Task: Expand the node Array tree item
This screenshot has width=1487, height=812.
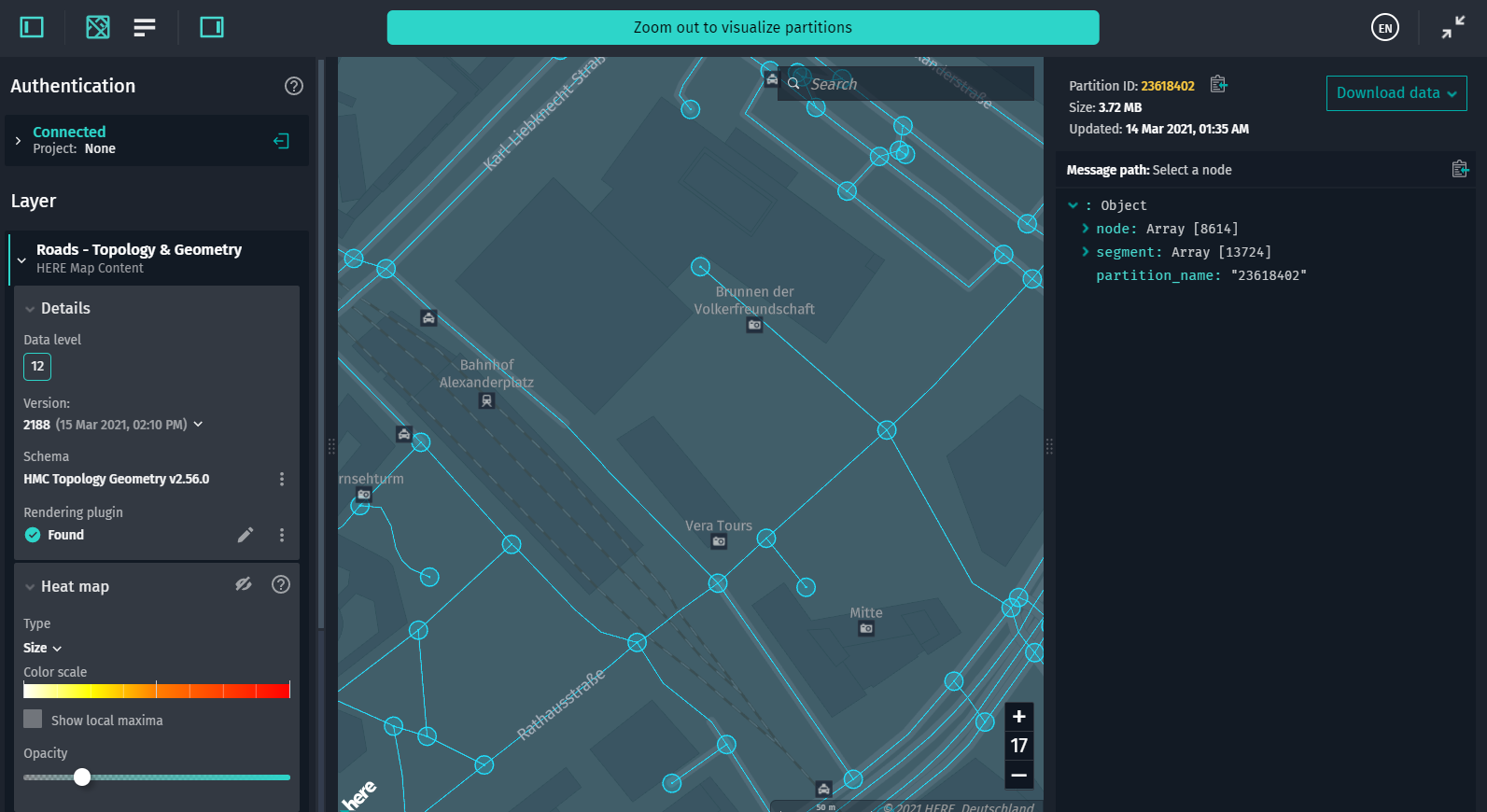Action: 1086,229
